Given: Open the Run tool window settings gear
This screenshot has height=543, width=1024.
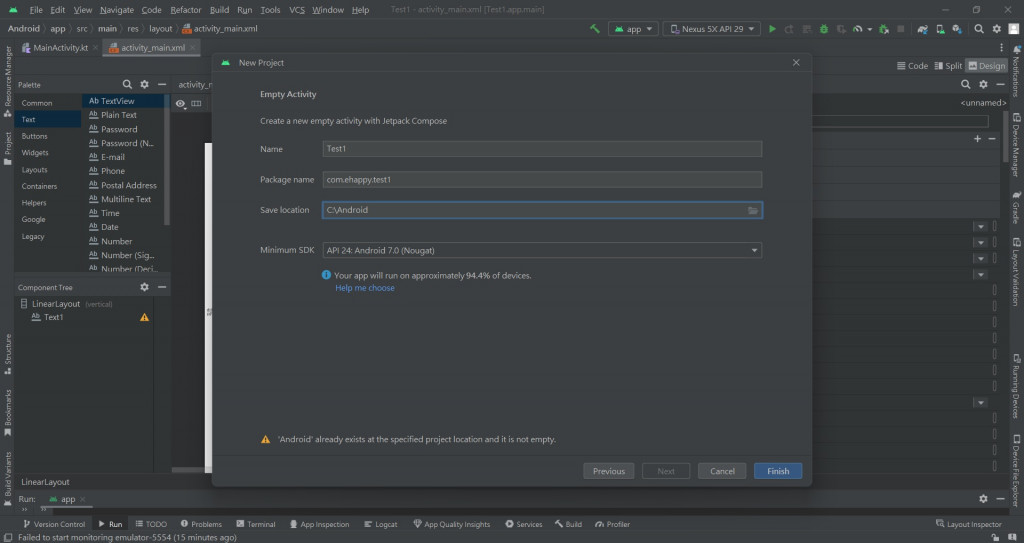Looking at the screenshot, I should coord(984,499).
